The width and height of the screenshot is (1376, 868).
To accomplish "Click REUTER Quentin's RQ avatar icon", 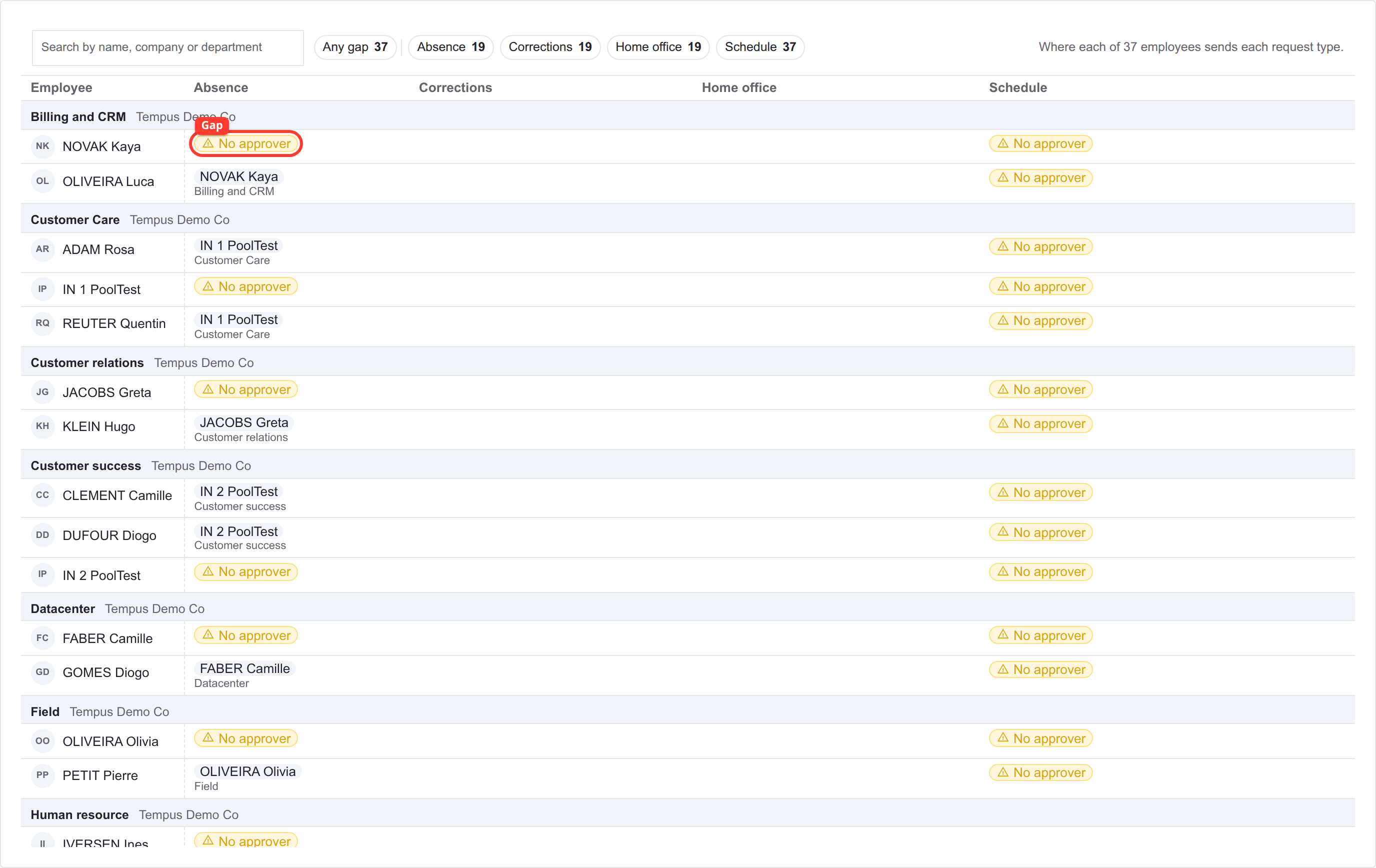I will [42, 323].
